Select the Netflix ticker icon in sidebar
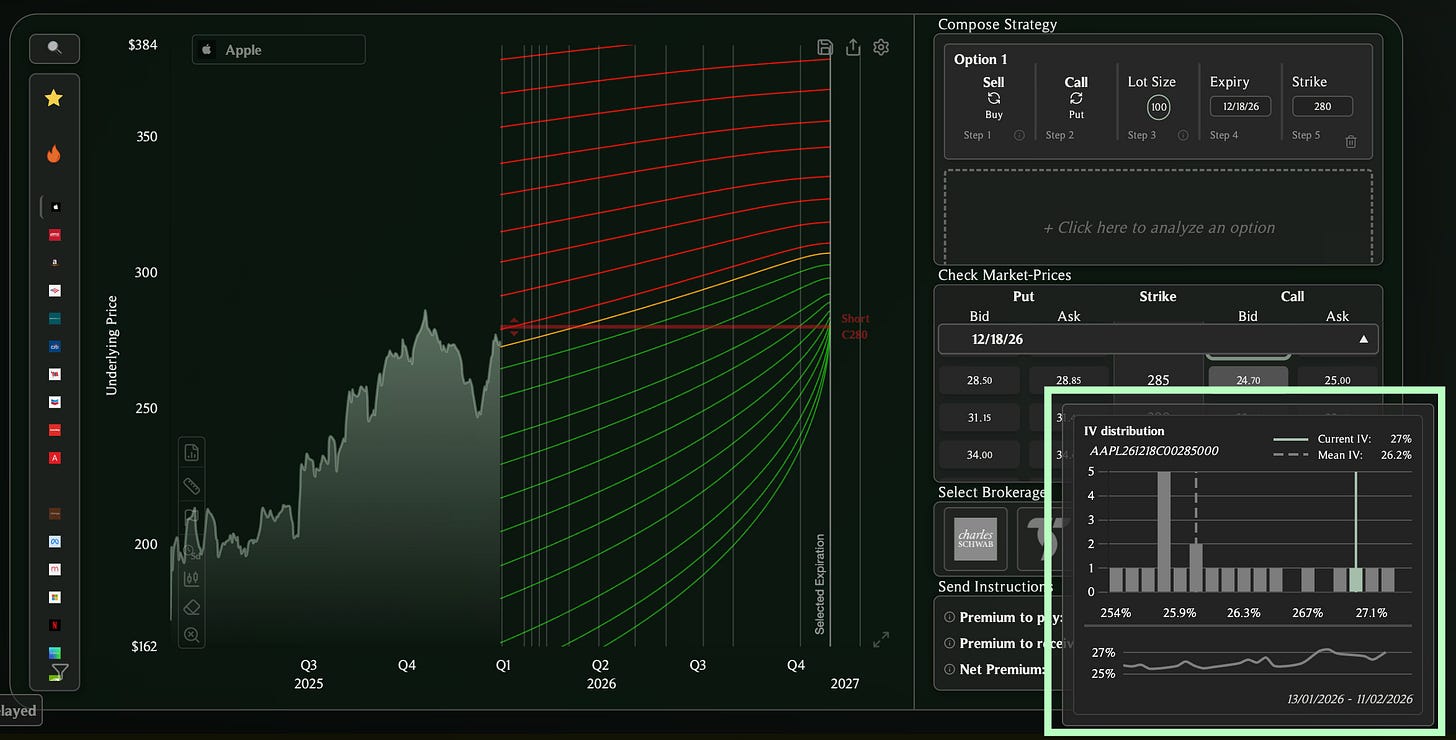Image resolution: width=1456 pixels, height=740 pixels. 55,625
